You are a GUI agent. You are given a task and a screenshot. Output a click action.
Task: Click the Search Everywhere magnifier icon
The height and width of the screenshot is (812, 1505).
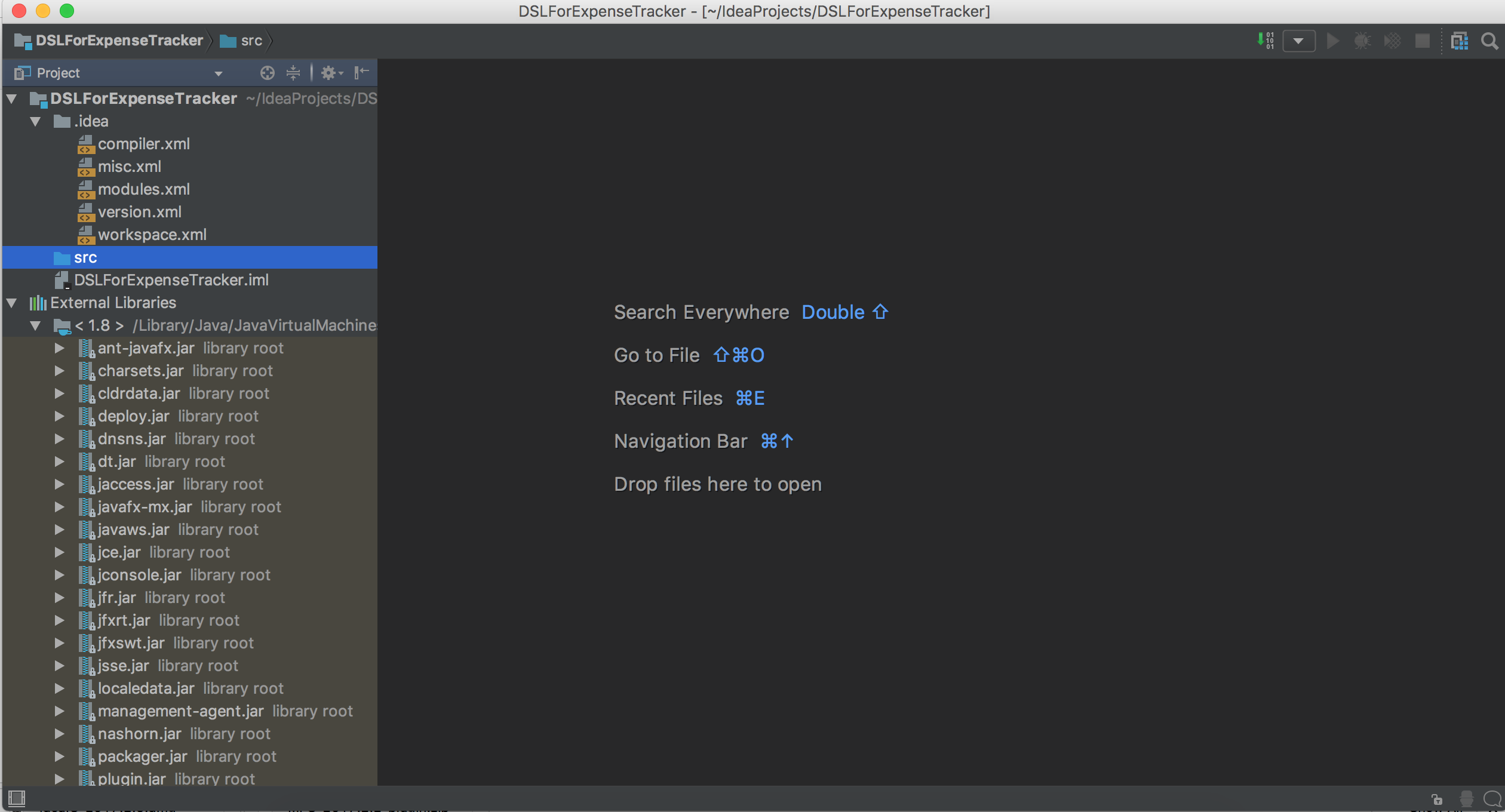[x=1489, y=41]
